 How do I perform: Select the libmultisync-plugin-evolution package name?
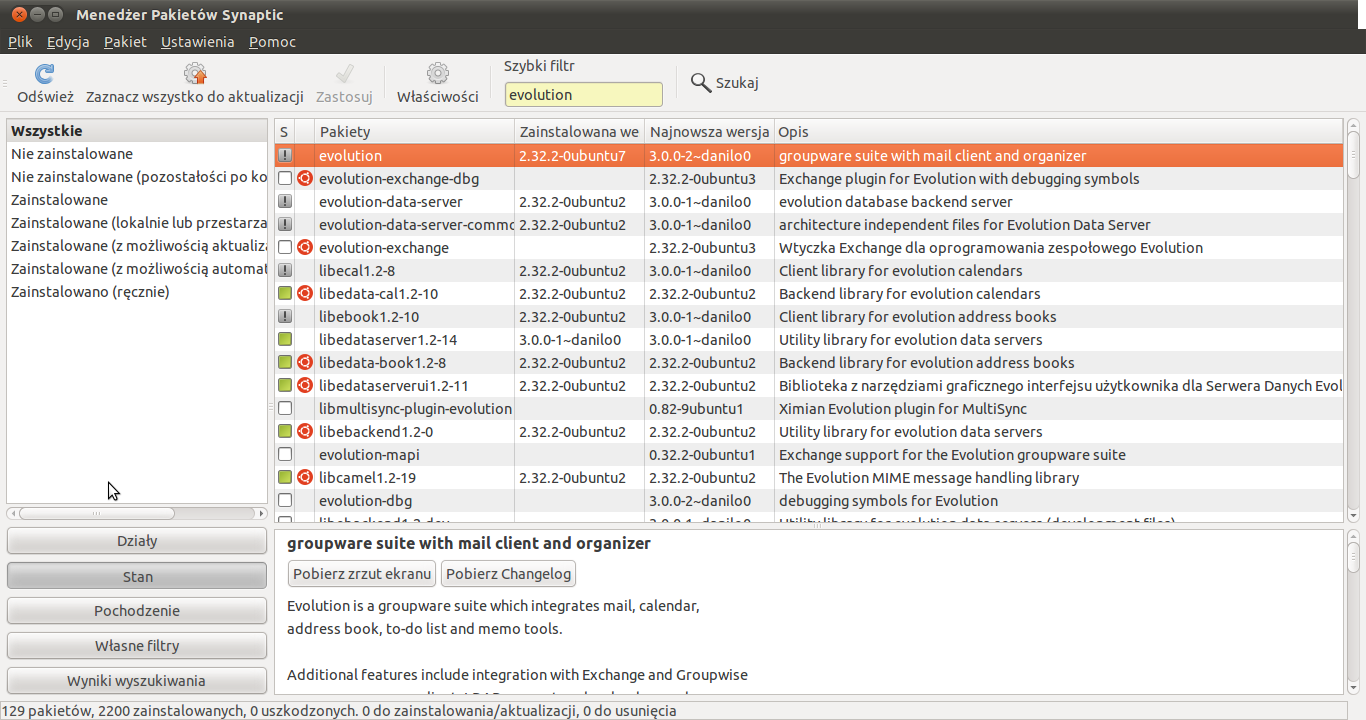tap(415, 409)
